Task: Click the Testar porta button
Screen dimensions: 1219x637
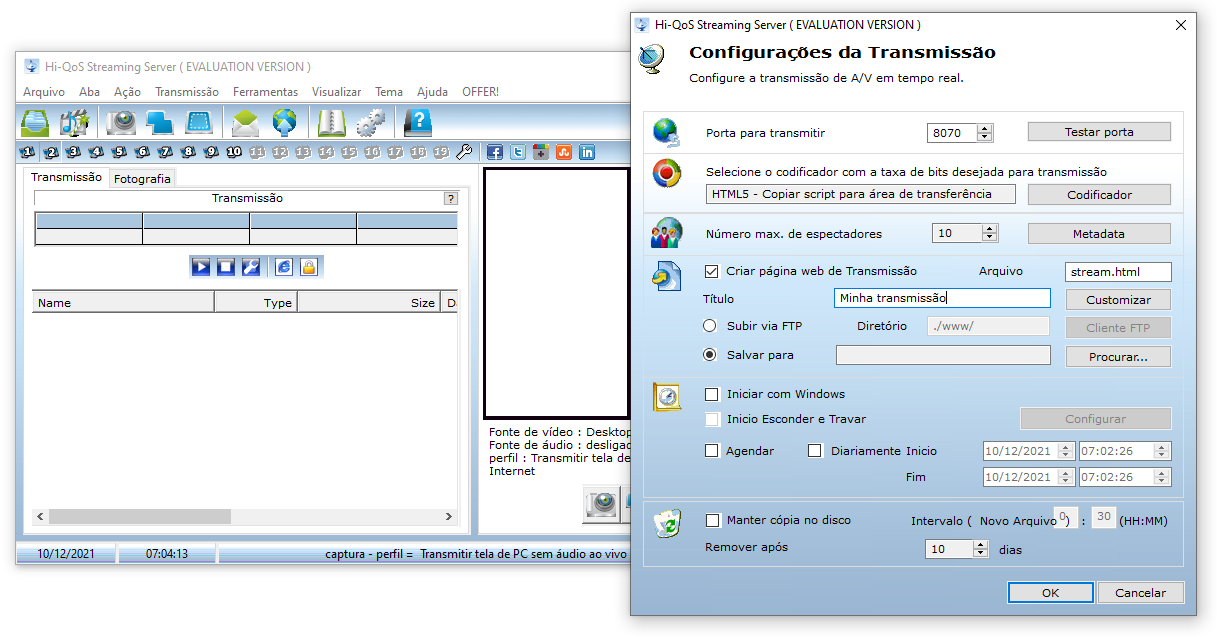Action: 1098,132
